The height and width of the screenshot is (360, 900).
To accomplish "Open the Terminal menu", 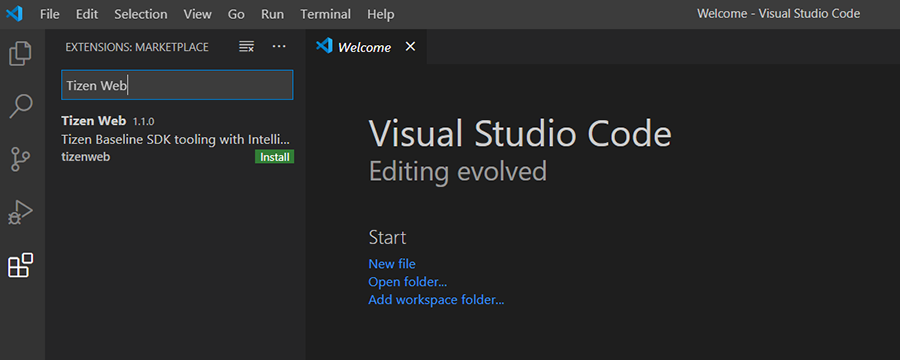I will point(325,14).
